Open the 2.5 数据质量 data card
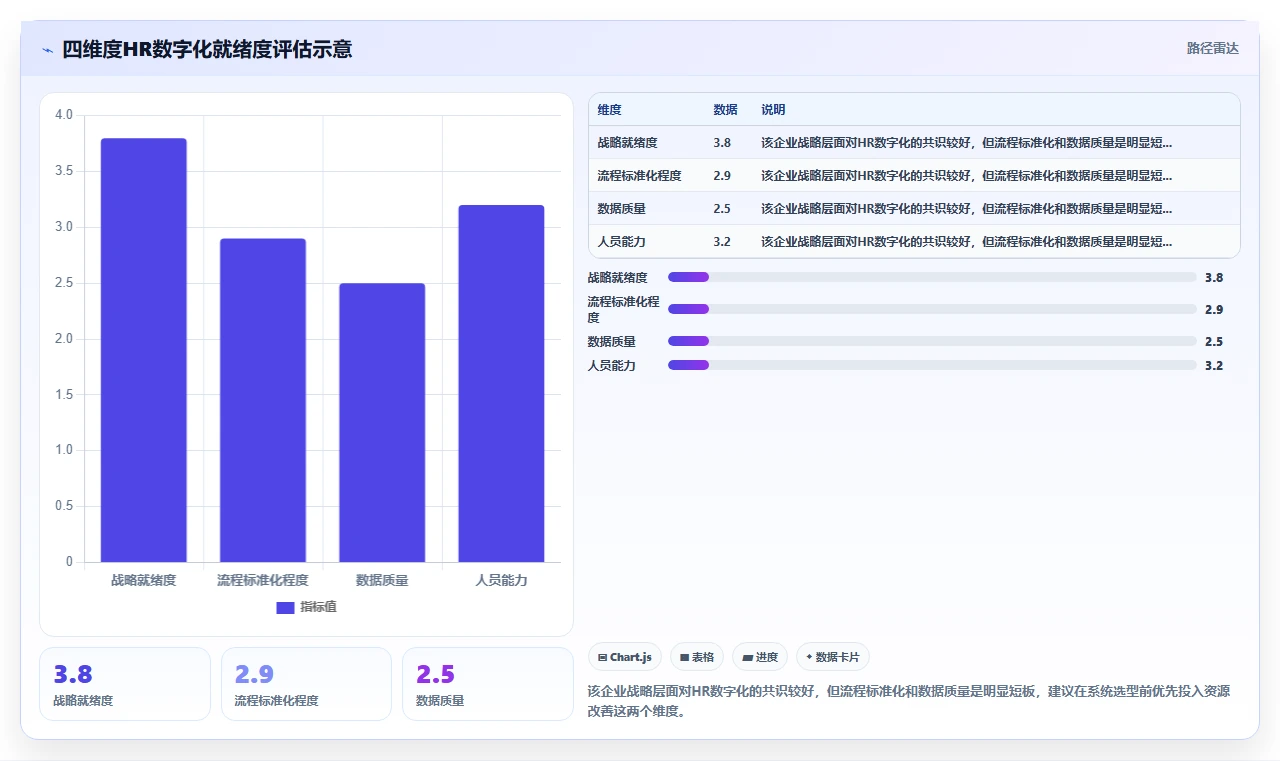This screenshot has width=1280, height=761. [487, 684]
